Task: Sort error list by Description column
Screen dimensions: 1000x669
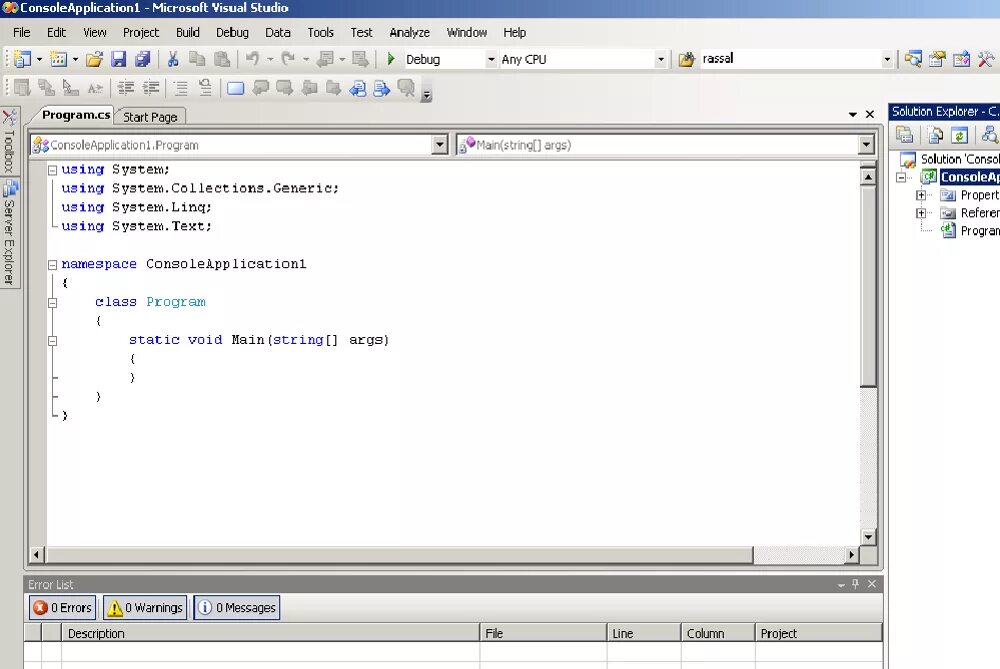Action: coord(270,633)
